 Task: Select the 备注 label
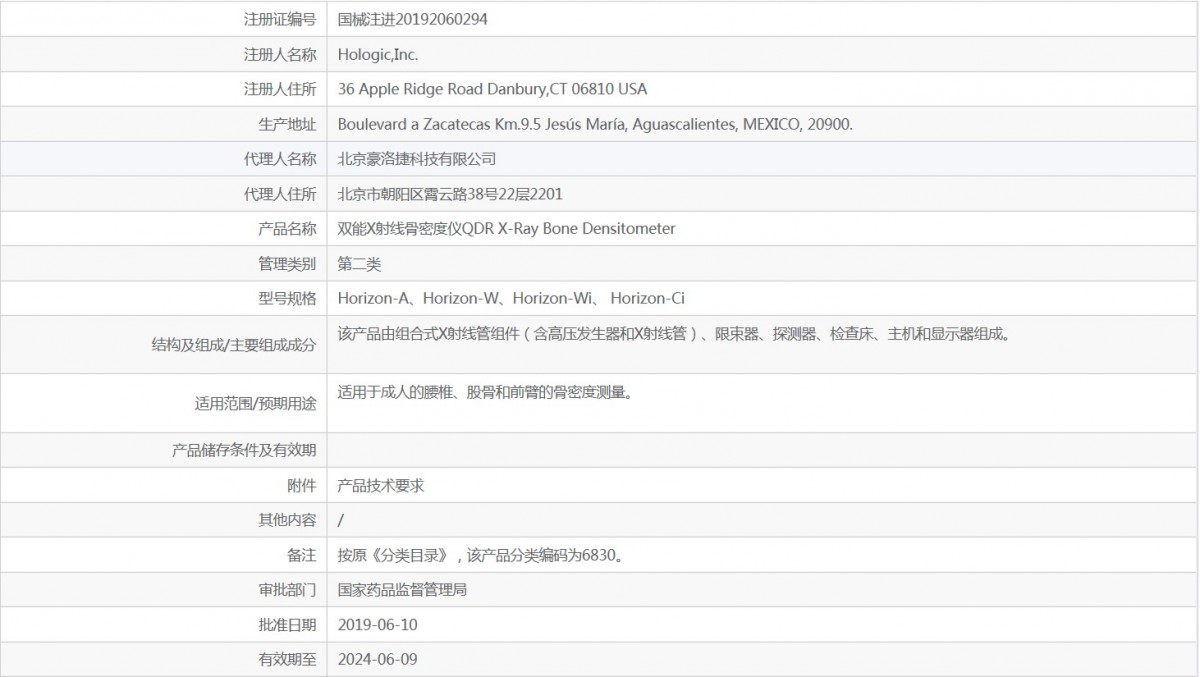pyautogui.click(x=302, y=555)
